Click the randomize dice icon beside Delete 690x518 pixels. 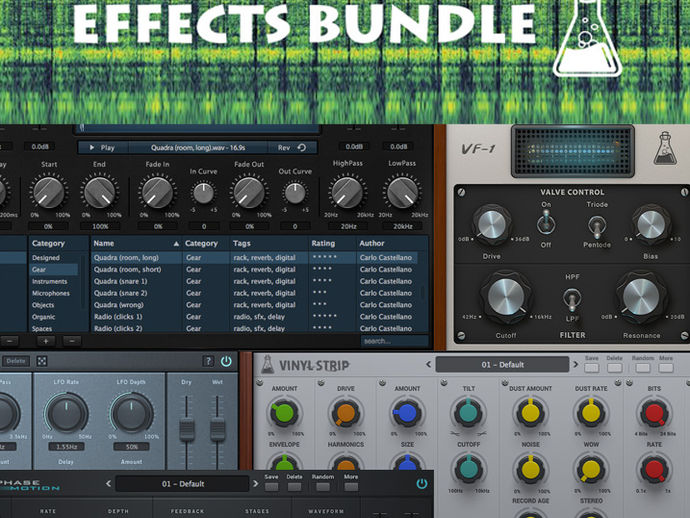click(42, 361)
